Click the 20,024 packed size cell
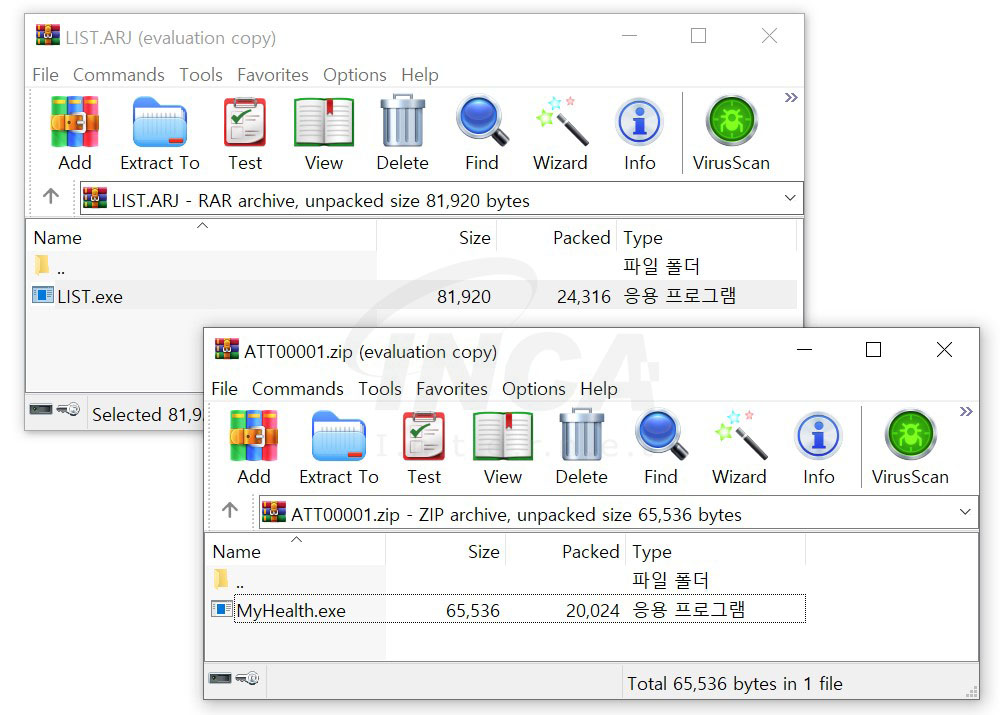This screenshot has width=1003, height=715. [x=592, y=610]
